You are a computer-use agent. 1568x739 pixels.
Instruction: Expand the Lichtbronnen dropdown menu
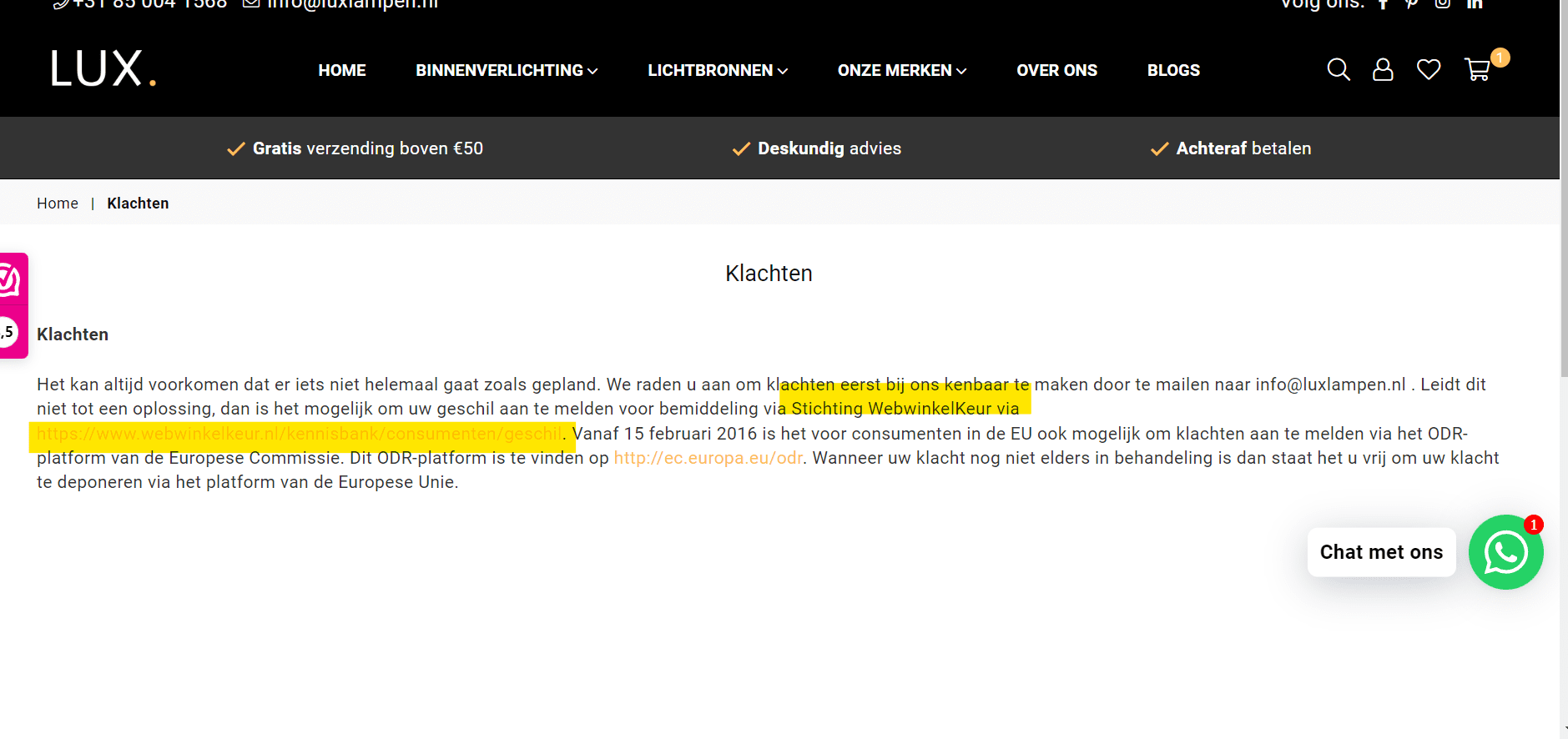coord(718,71)
